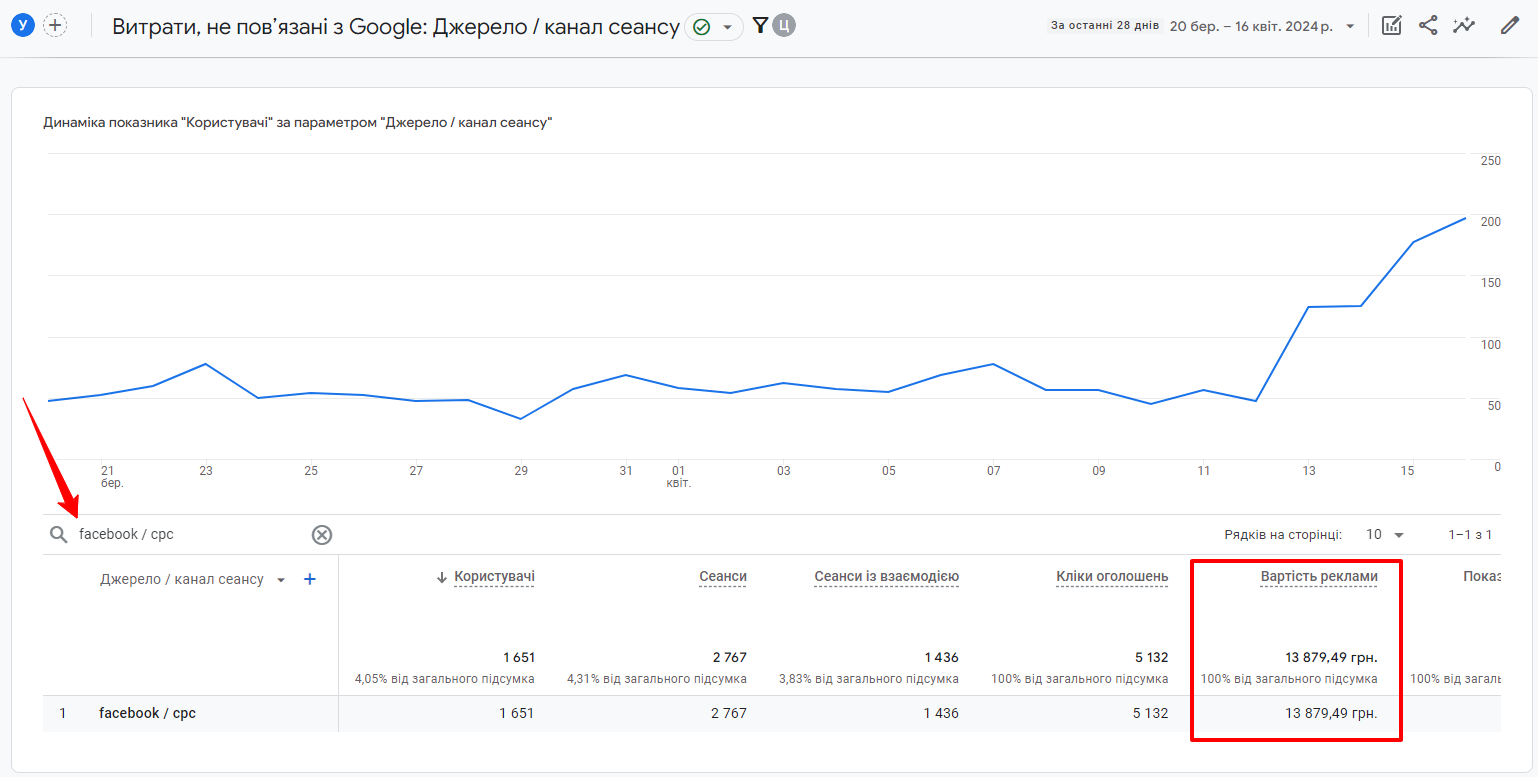
Task: Click the customize report chart icon
Action: click(1391, 26)
